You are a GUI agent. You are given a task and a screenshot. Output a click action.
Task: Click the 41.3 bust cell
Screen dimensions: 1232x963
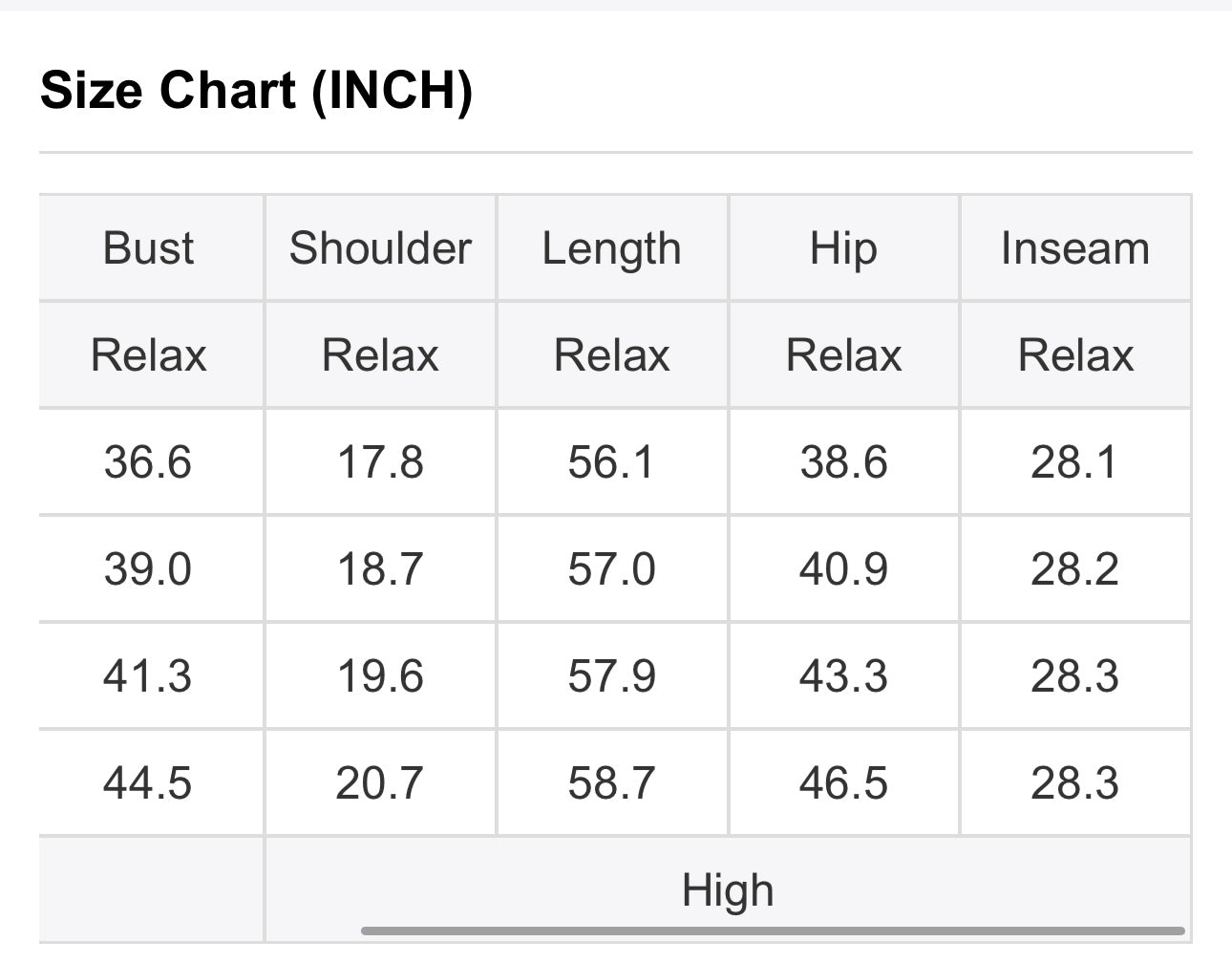coord(148,676)
